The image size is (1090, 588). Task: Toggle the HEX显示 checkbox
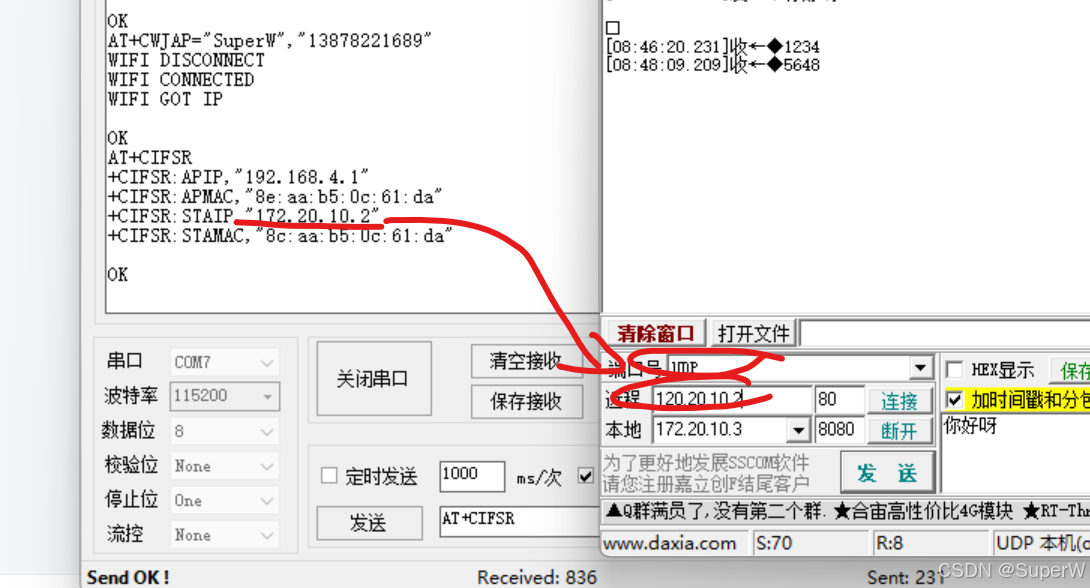coord(954,369)
